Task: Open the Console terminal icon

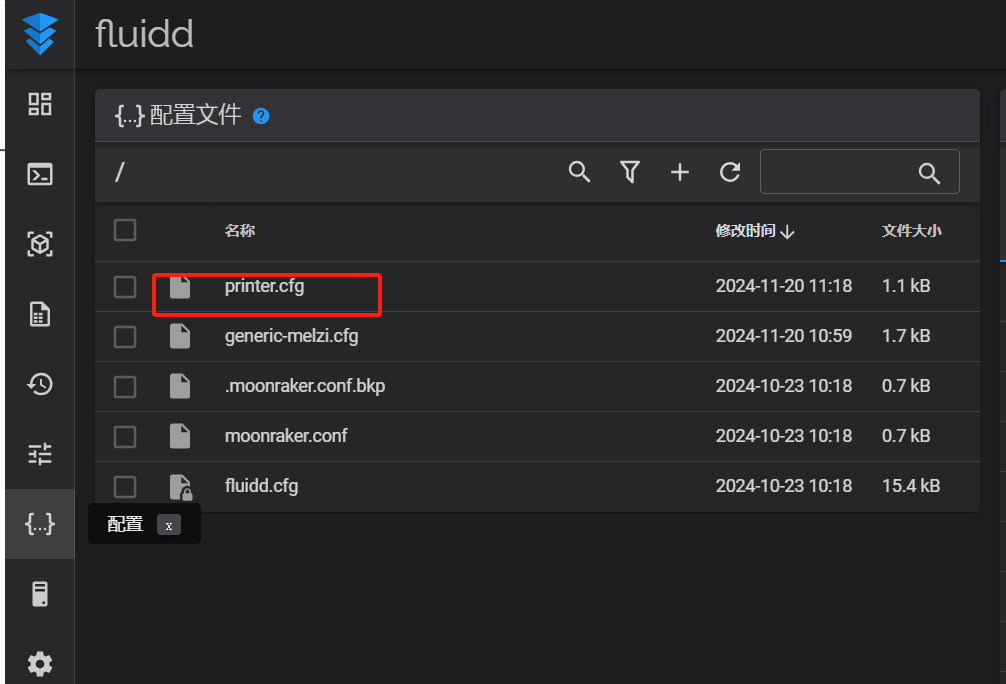Action: [40, 174]
